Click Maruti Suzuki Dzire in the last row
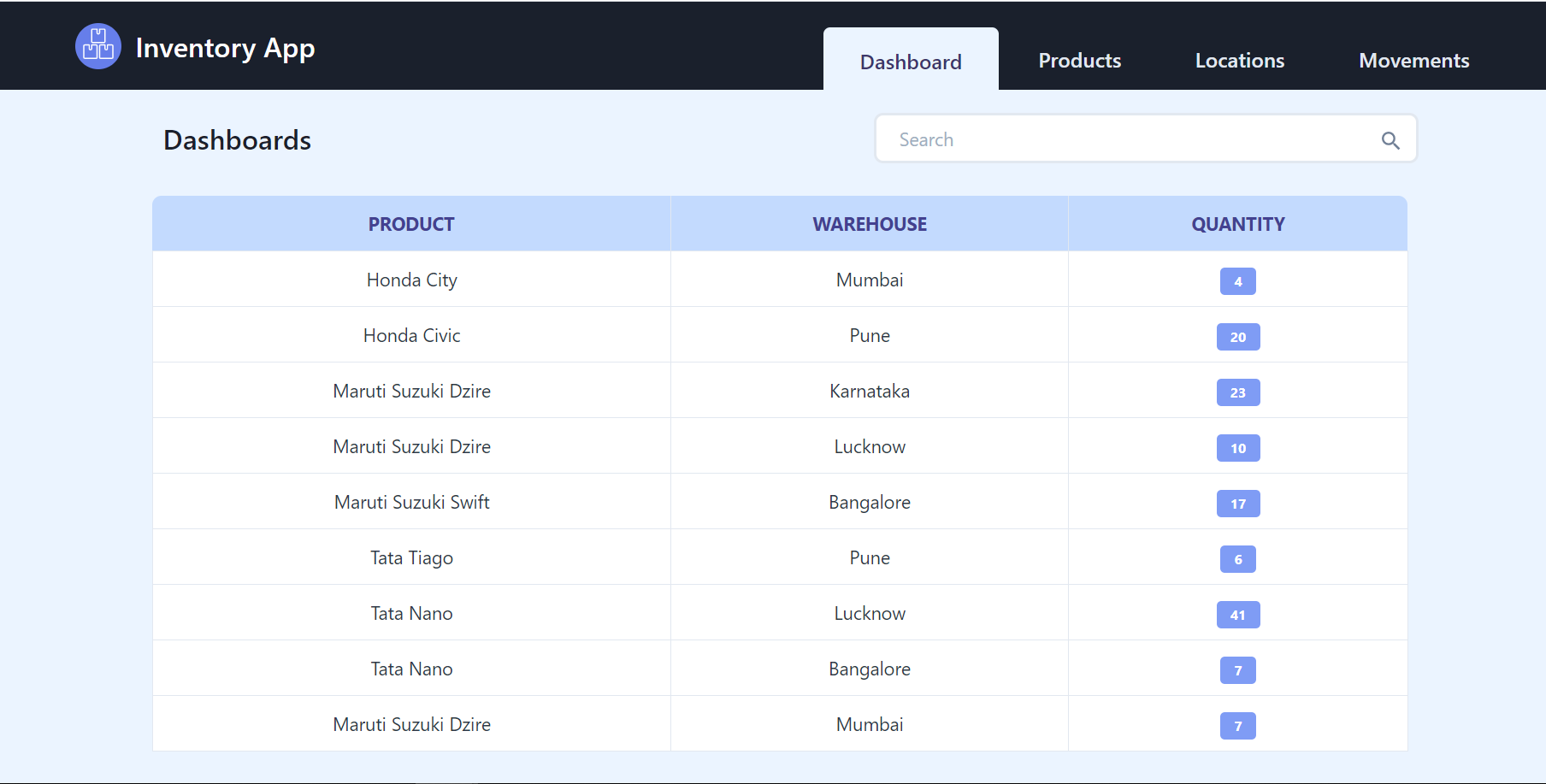This screenshot has width=1546, height=784. [411, 724]
